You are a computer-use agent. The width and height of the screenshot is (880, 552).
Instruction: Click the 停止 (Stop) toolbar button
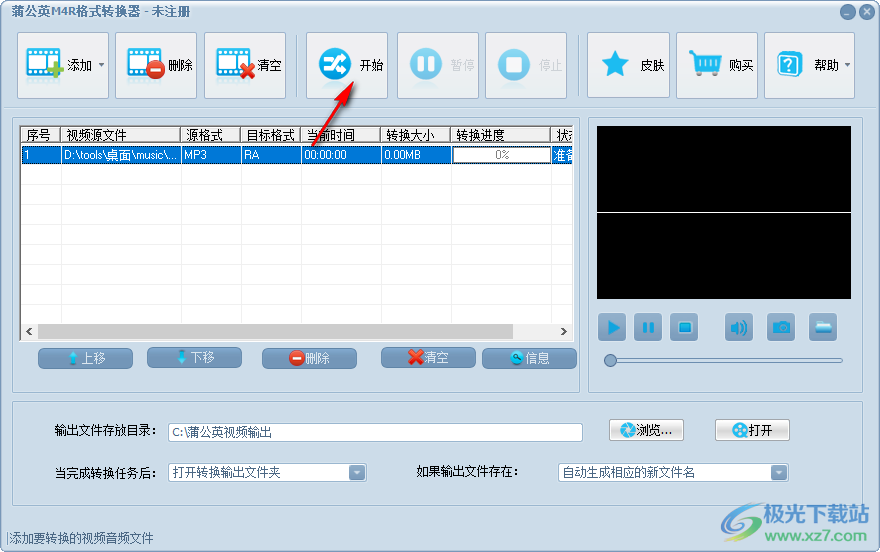526,65
